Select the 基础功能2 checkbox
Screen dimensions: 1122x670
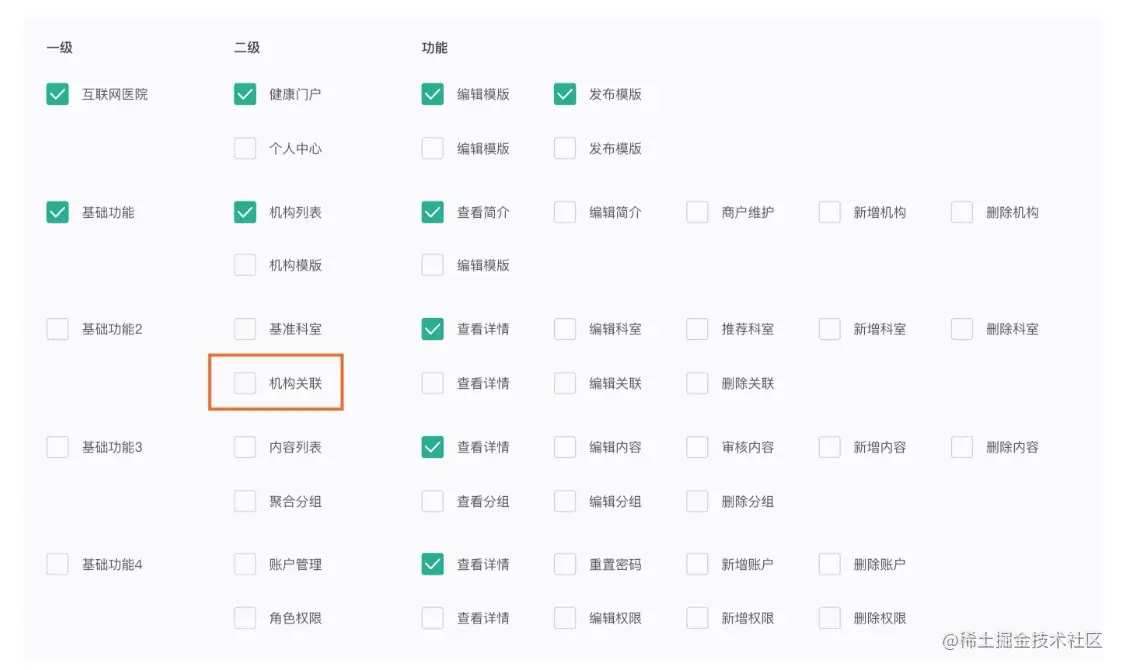click(57, 328)
